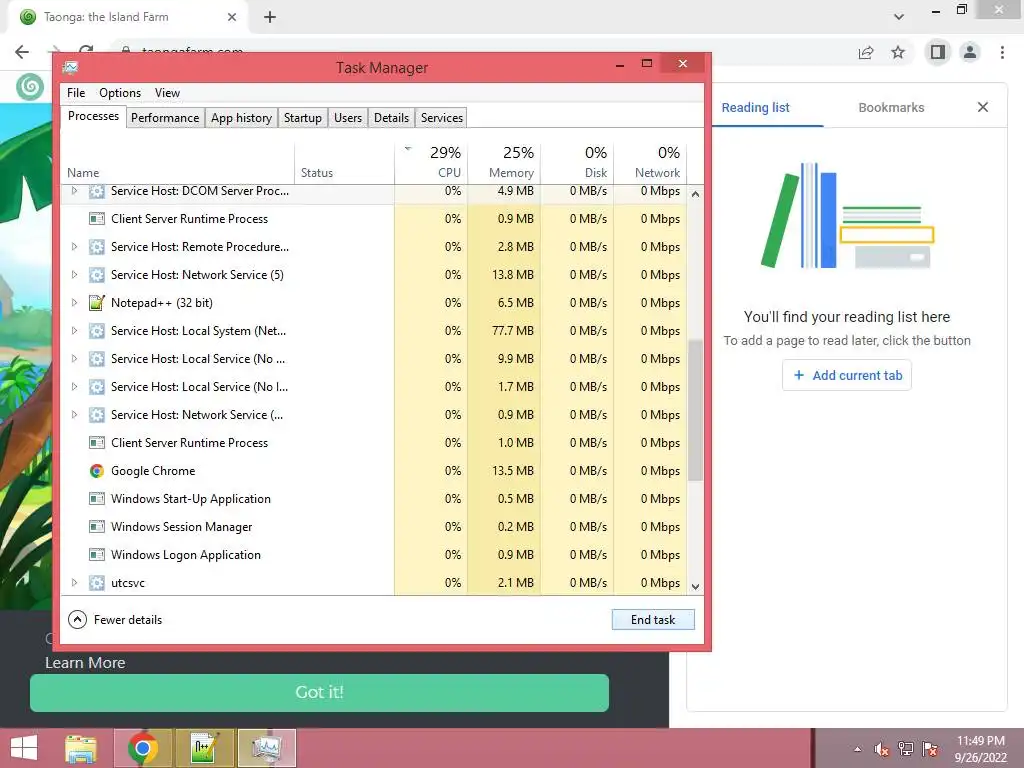
Task: Expand Service Host: Network Service (5)
Action: coord(74,275)
